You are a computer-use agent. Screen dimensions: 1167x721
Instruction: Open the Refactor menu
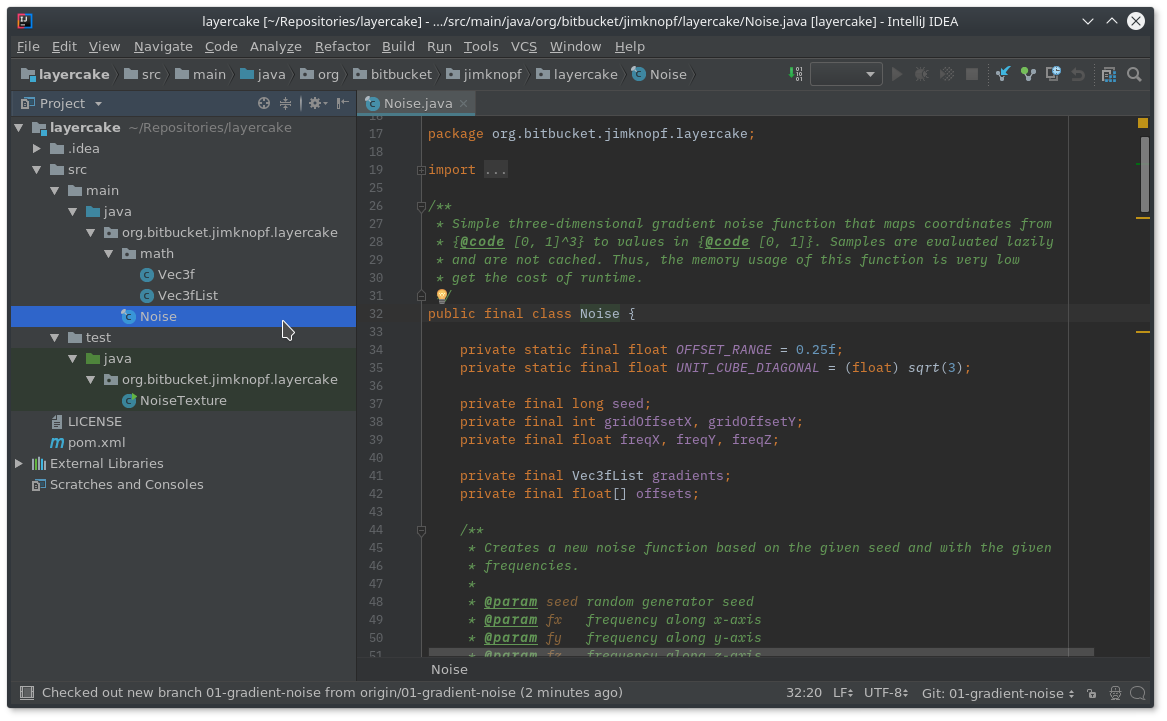[x=342, y=46]
